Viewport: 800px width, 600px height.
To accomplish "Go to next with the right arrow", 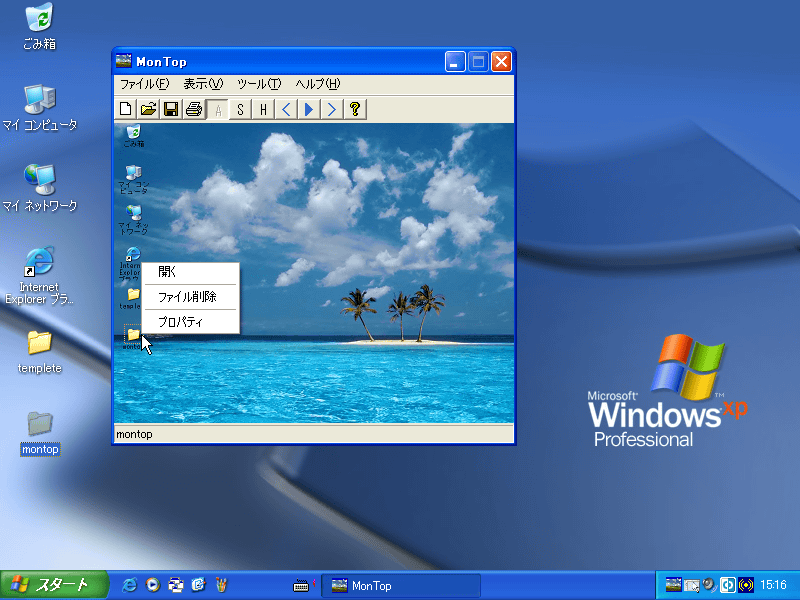I will point(332,109).
